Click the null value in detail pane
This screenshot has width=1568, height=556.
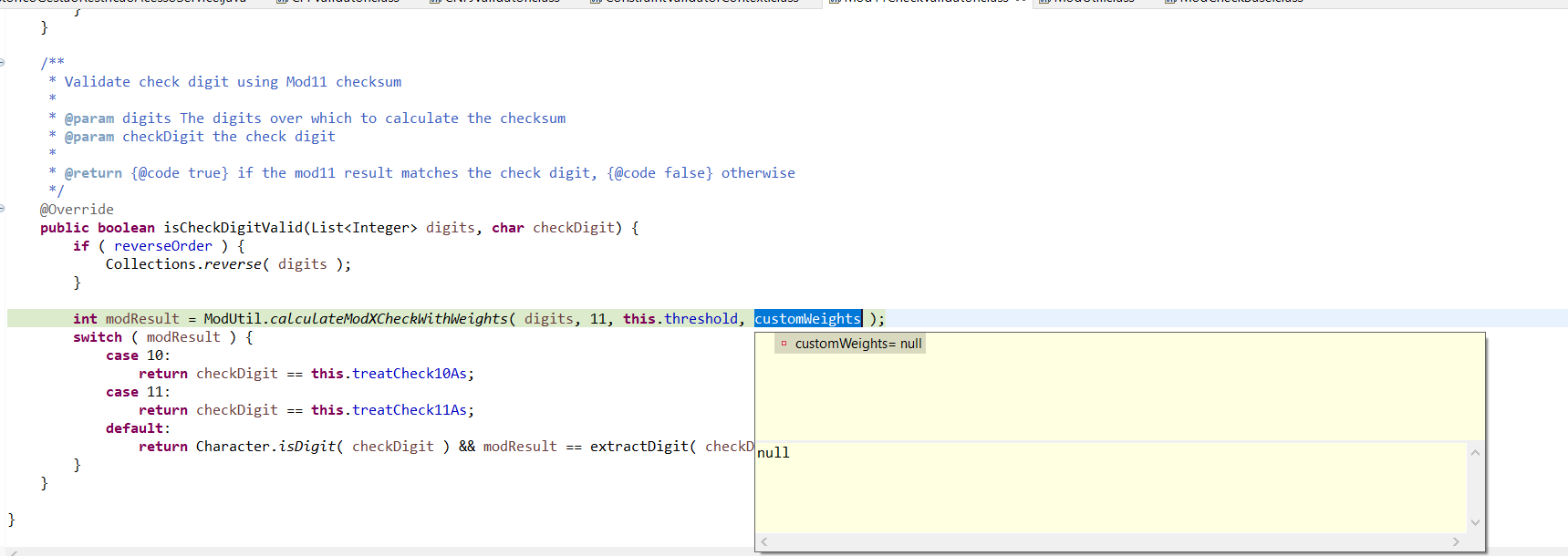tap(774, 453)
